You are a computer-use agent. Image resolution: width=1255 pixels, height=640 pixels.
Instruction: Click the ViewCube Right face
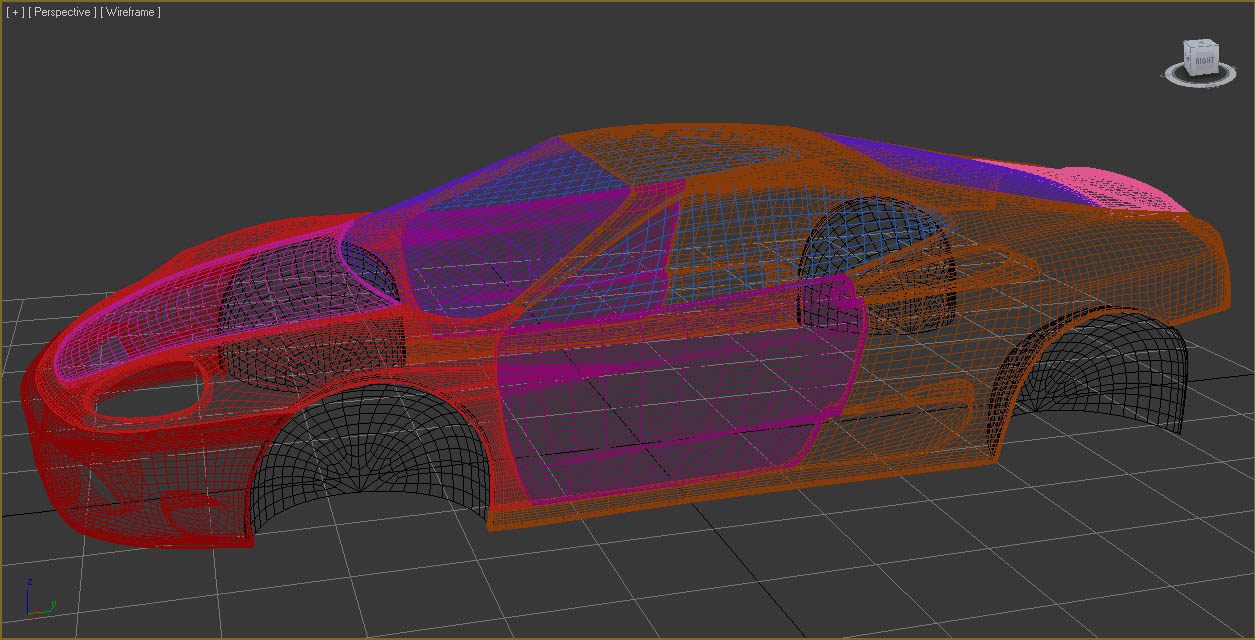coord(1203,62)
